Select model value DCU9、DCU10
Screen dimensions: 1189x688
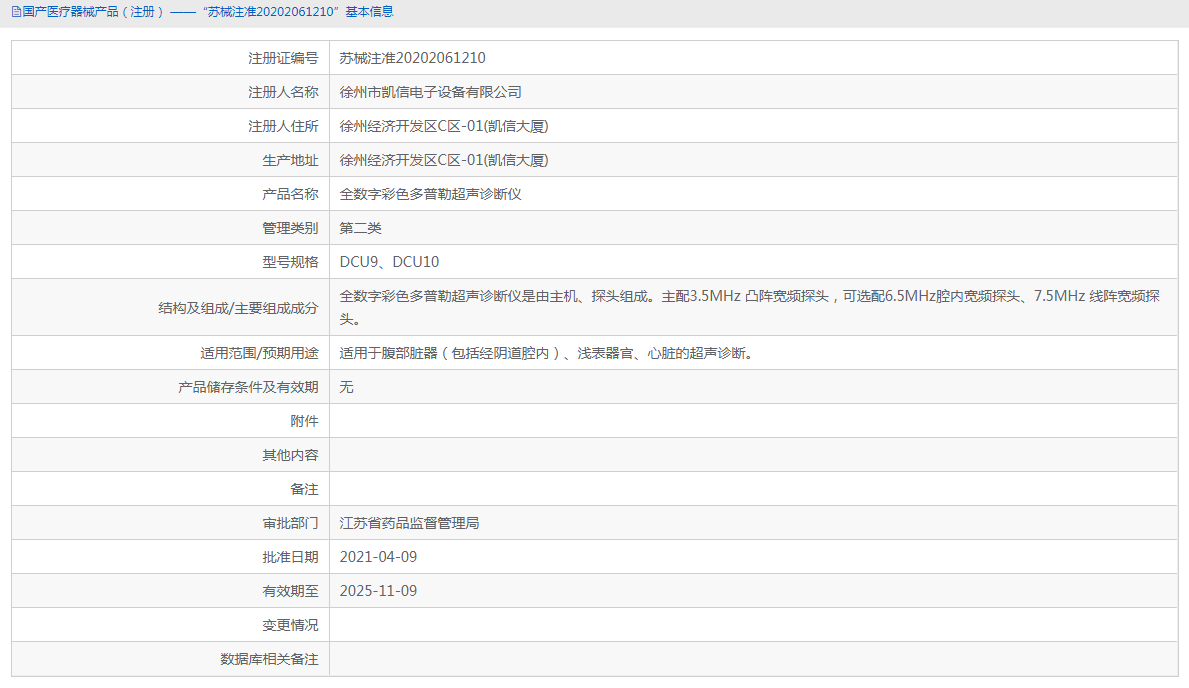389,262
